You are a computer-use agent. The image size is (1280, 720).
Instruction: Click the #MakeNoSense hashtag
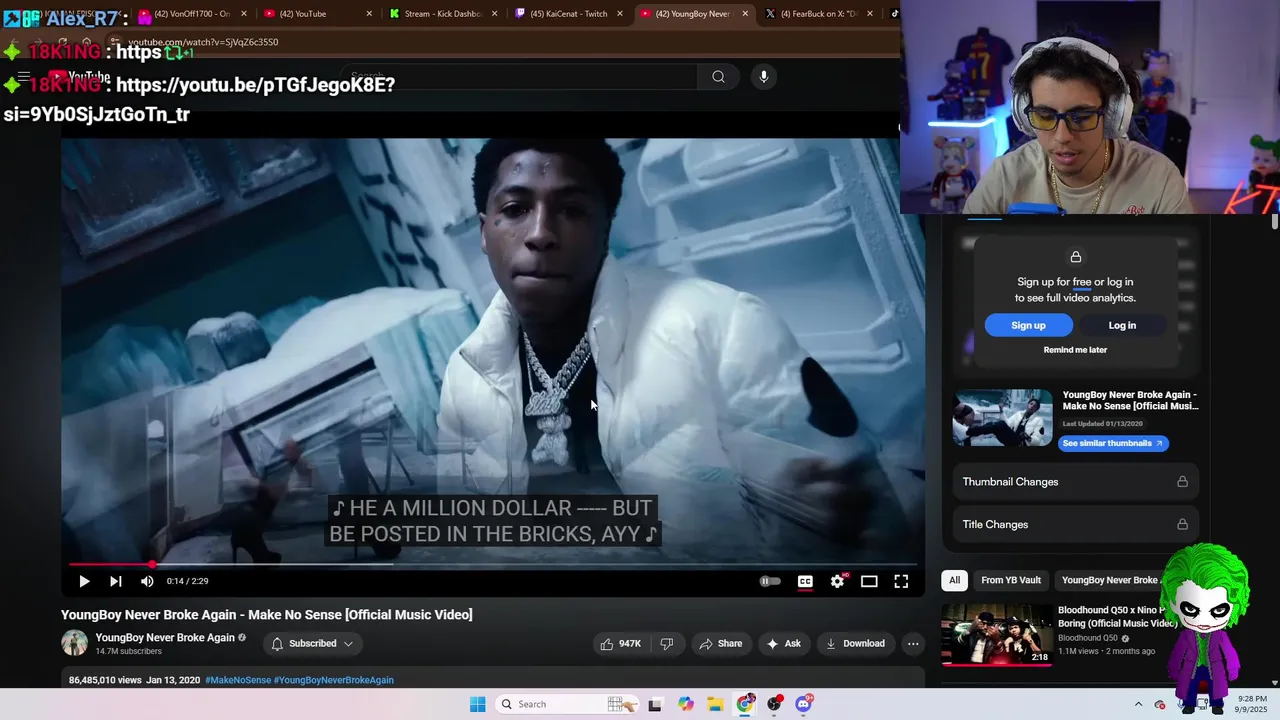coord(238,680)
